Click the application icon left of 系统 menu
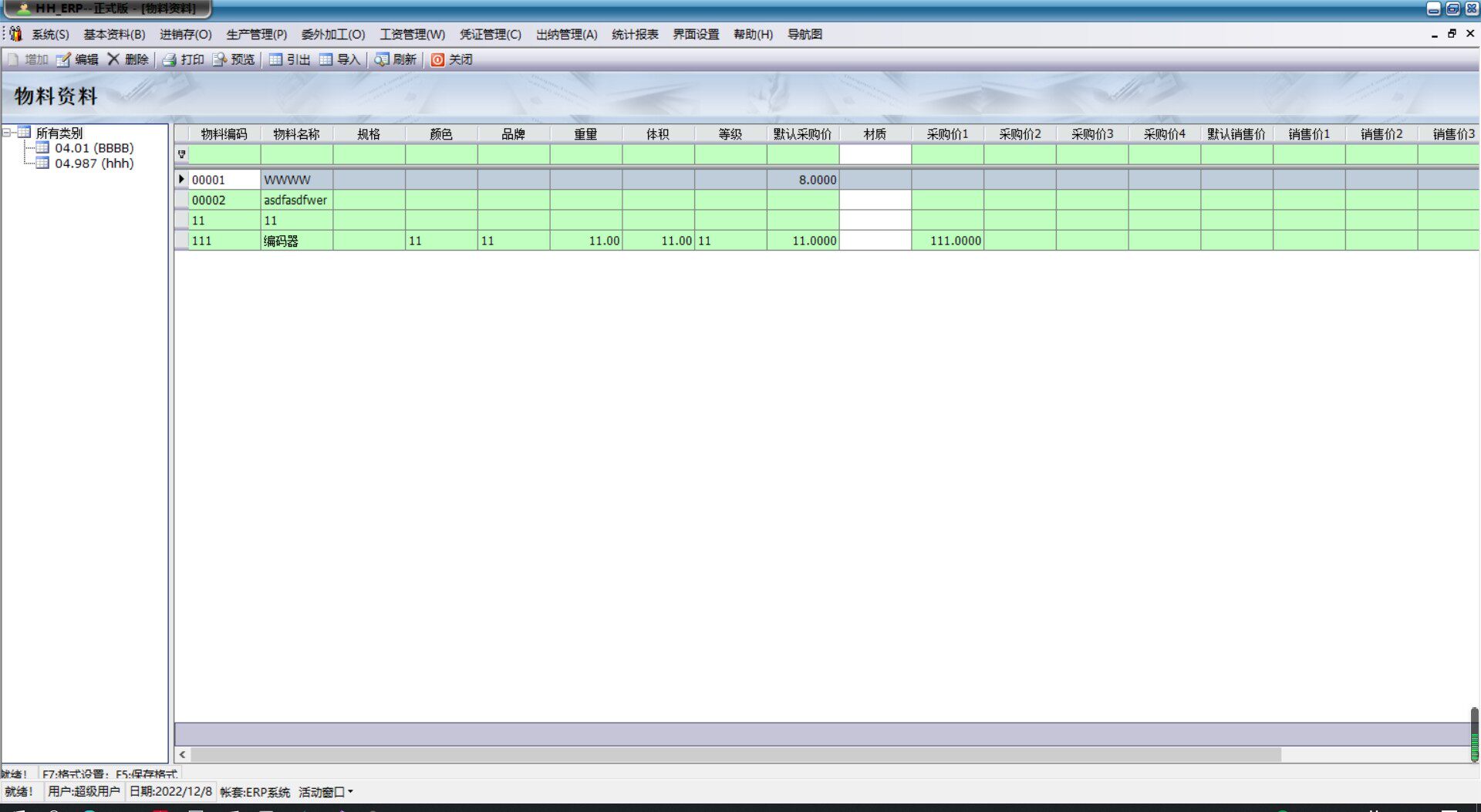The height and width of the screenshot is (812, 1481). pos(15,34)
